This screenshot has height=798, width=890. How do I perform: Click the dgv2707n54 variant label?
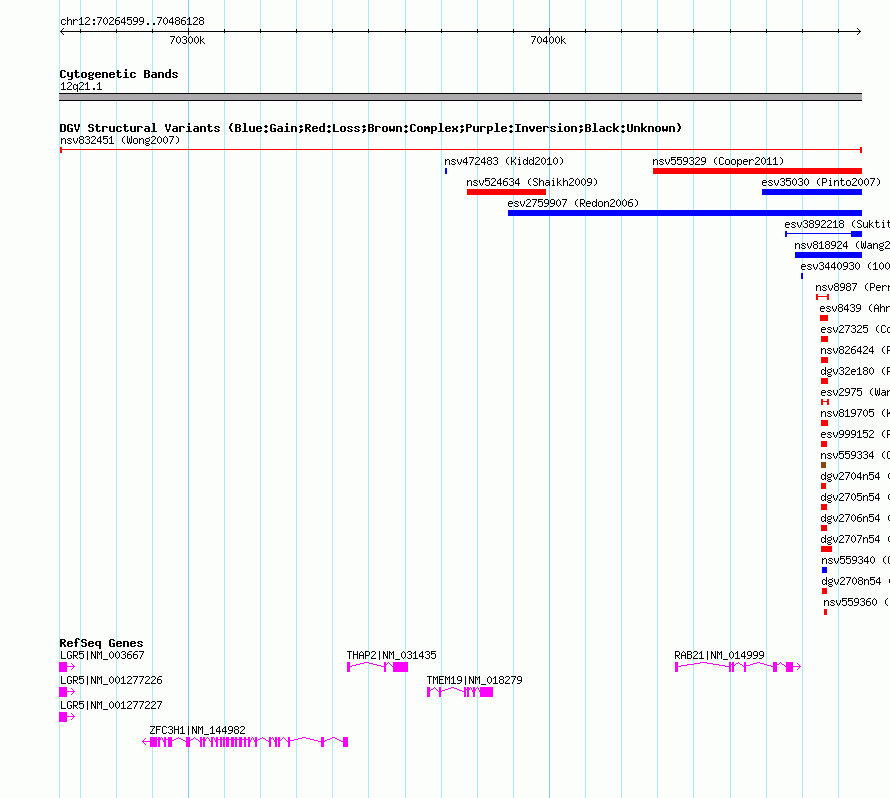click(855, 539)
